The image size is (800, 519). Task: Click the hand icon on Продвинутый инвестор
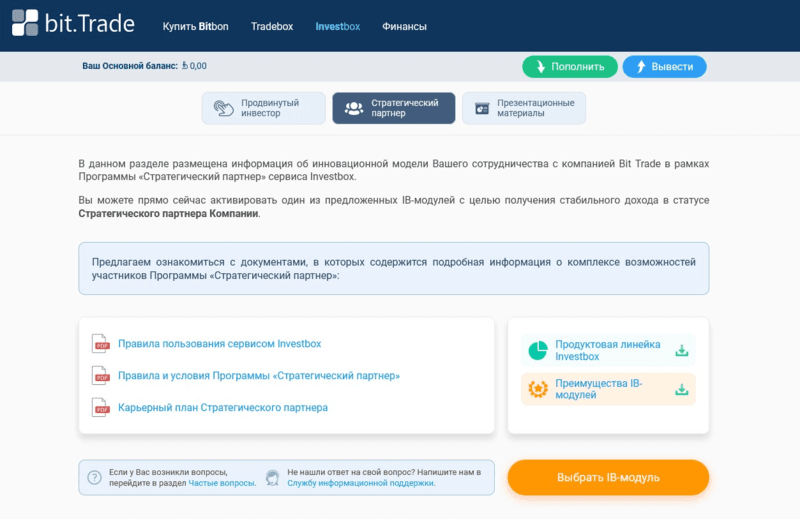point(223,108)
